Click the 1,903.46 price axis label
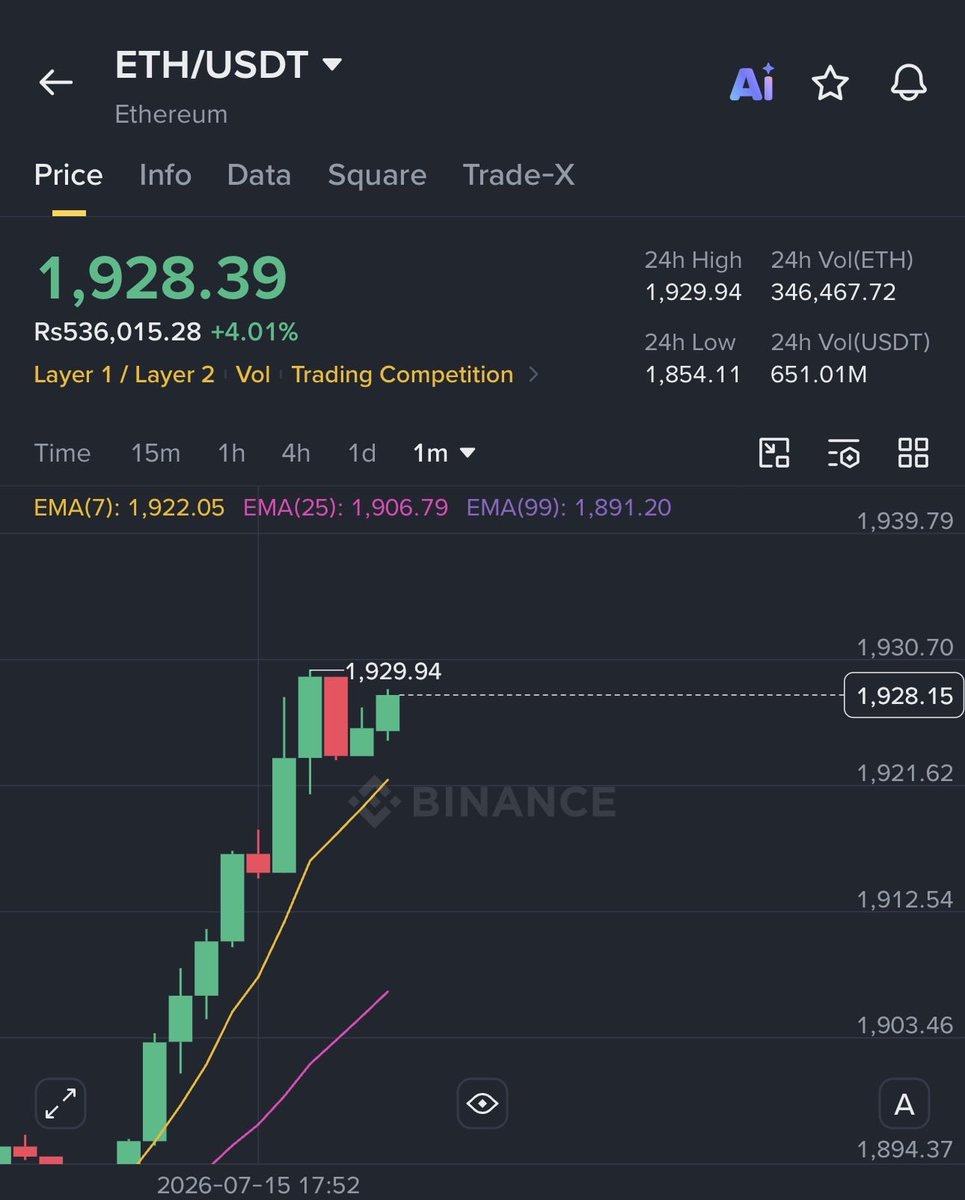 point(905,1025)
